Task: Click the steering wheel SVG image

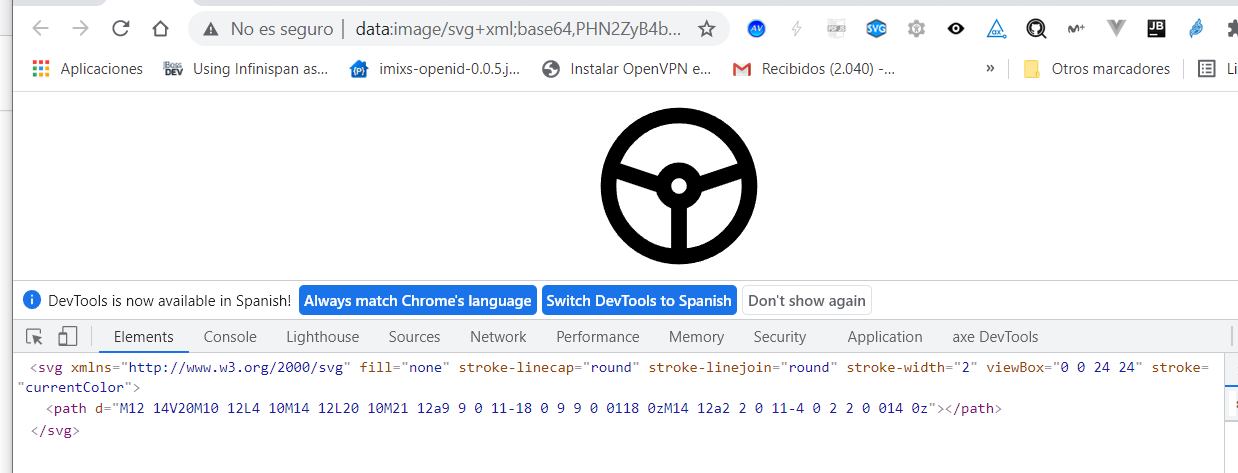Action: (678, 186)
